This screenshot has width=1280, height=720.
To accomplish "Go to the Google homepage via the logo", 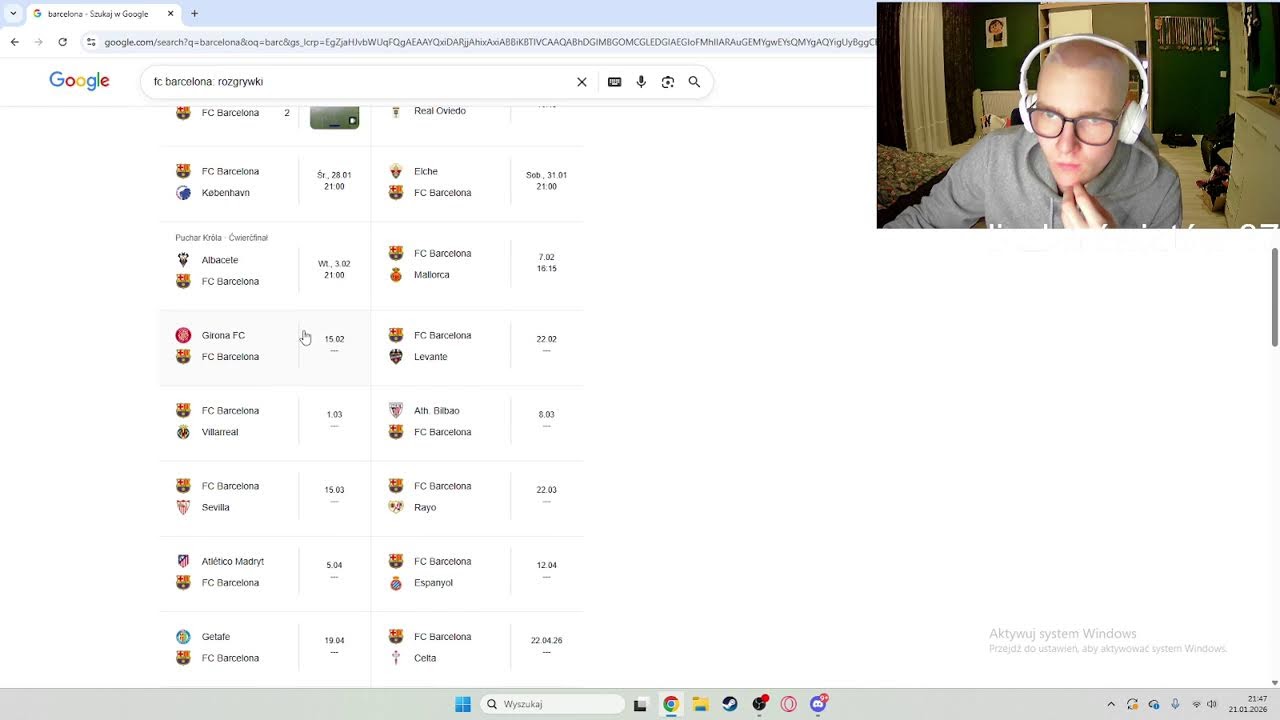I will tap(79, 81).
